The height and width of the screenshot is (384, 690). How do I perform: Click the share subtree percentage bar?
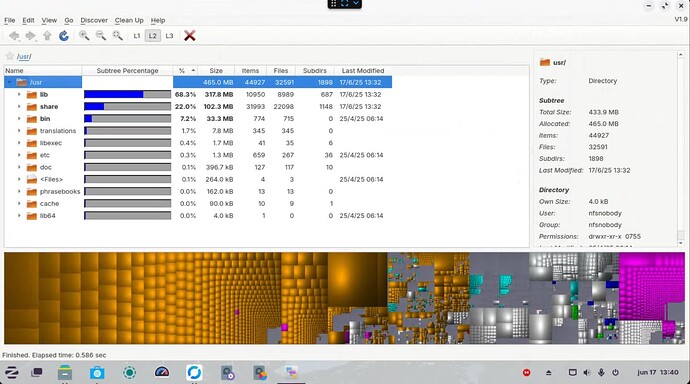pyautogui.click(x=127, y=107)
